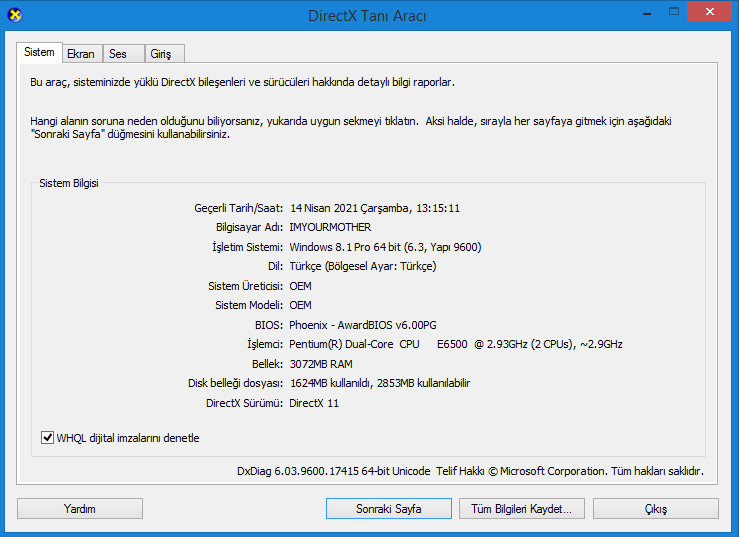The width and height of the screenshot is (739, 537).
Task: Click Phoenix - AwardBIOS v6.00PG text
Action: [x=363, y=325]
